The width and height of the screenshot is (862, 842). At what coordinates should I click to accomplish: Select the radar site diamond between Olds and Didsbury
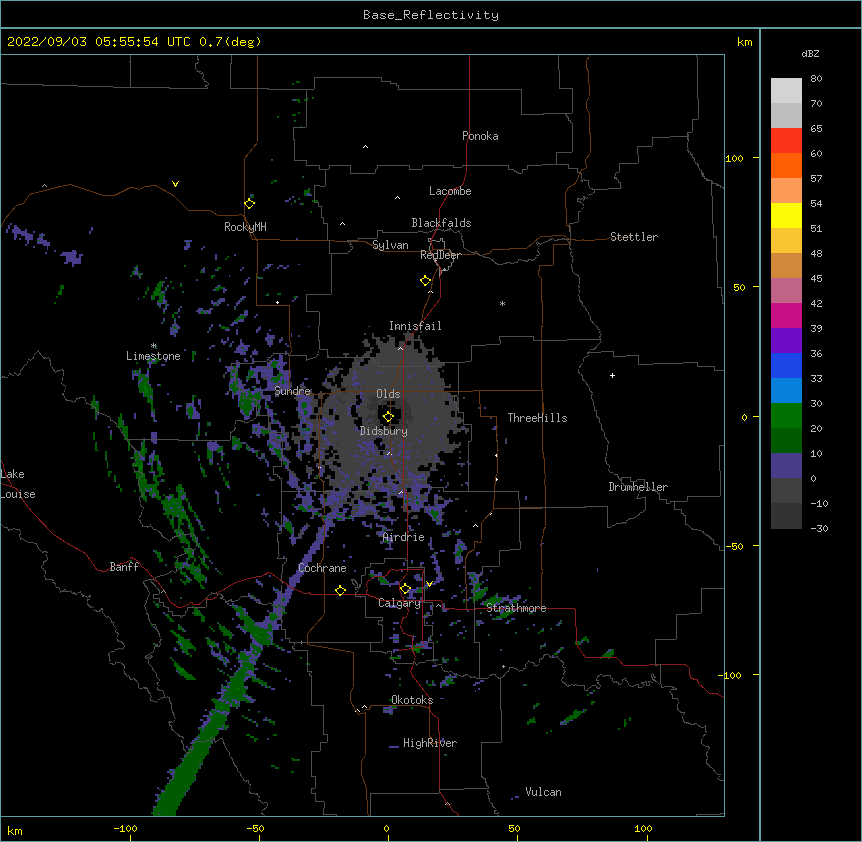pos(388,416)
